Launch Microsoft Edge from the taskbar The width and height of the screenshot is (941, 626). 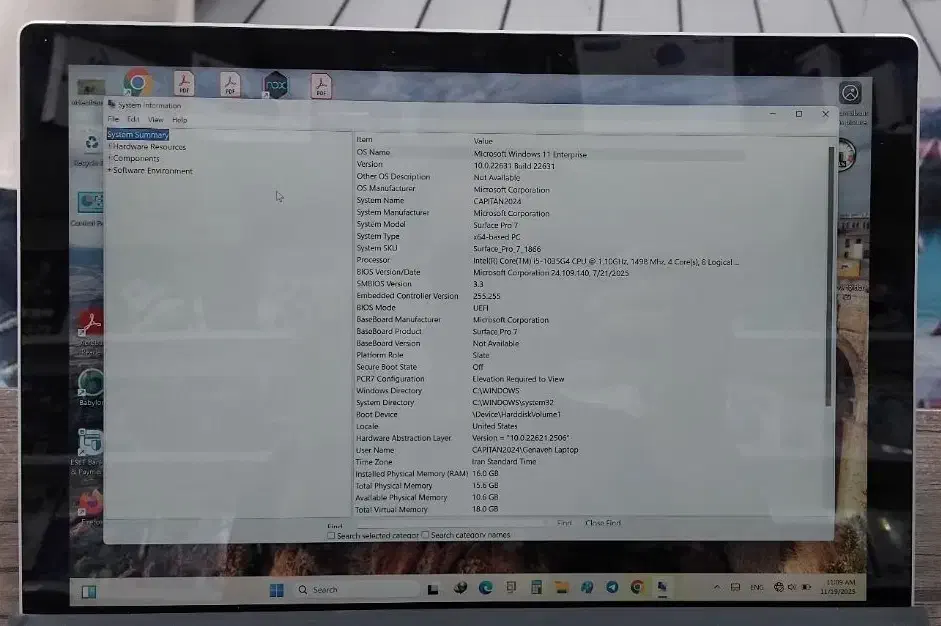point(486,588)
